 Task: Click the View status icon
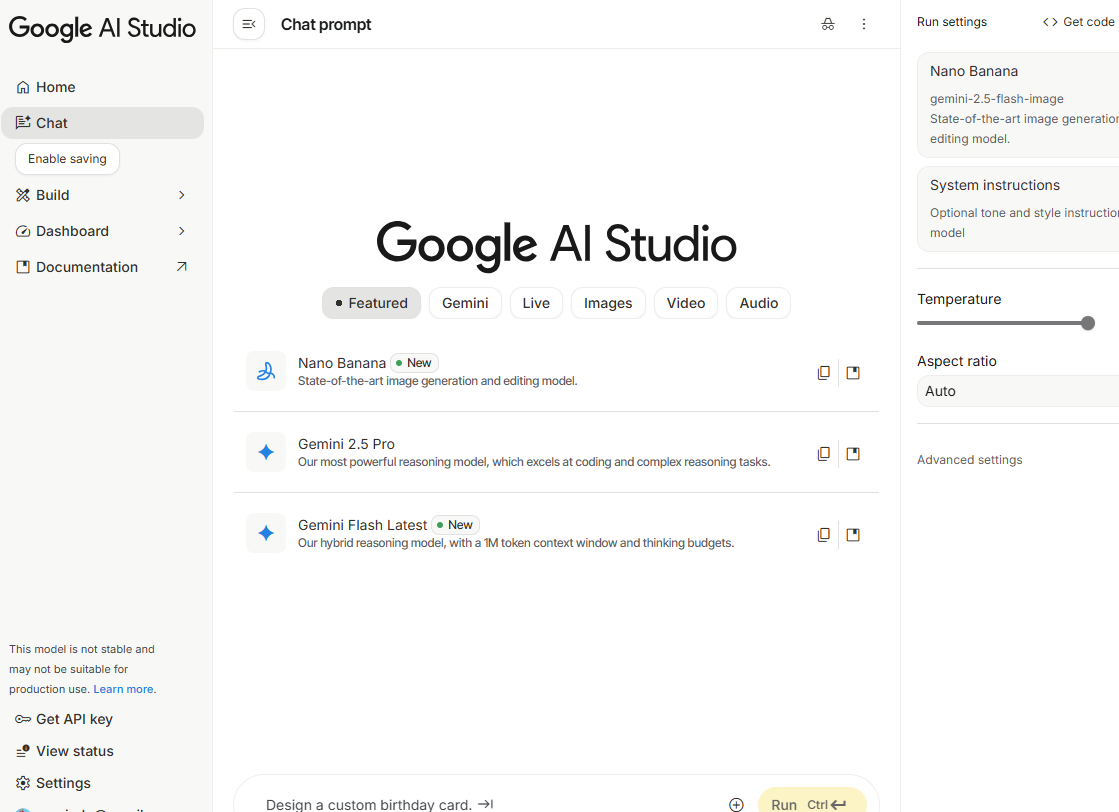pos(23,751)
